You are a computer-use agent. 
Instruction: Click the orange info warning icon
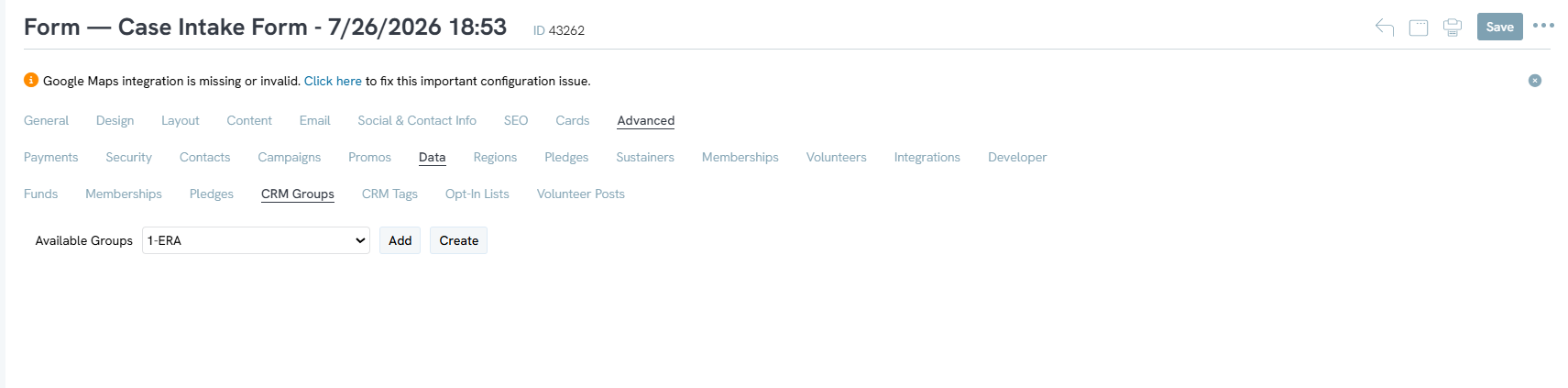tap(31, 80)
